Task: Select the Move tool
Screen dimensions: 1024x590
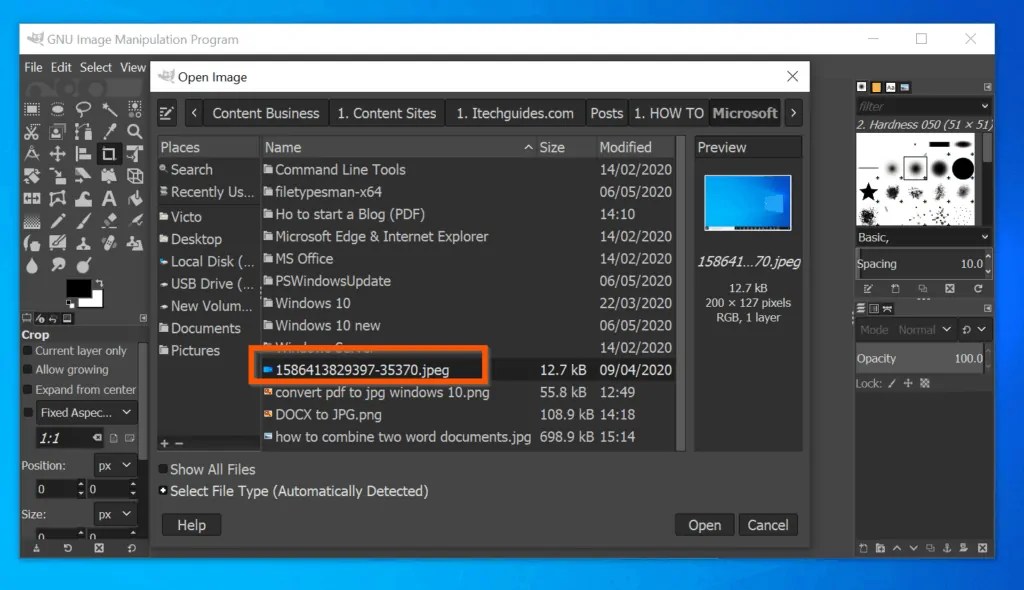Action: 57,154
